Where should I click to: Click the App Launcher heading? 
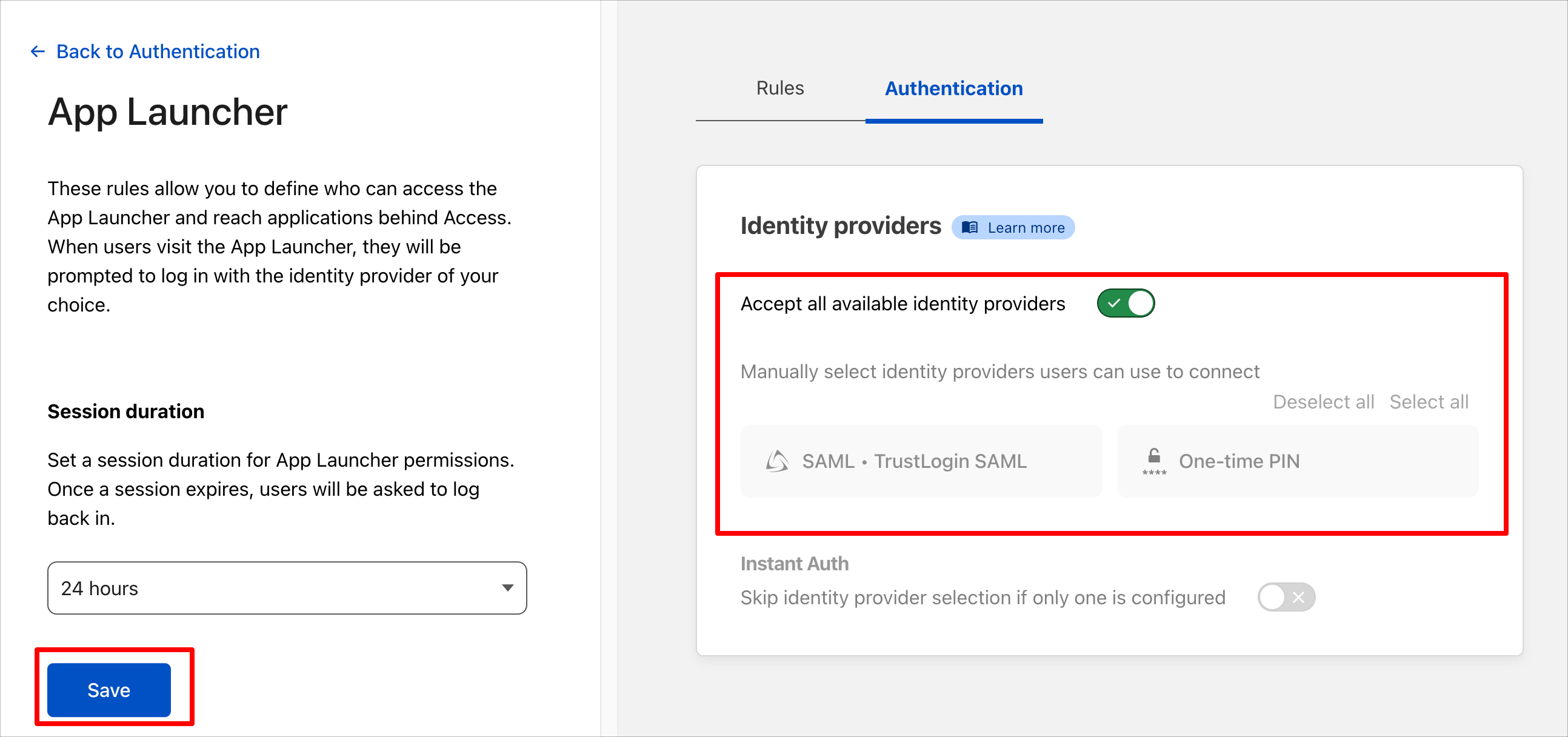pos(167,112)
